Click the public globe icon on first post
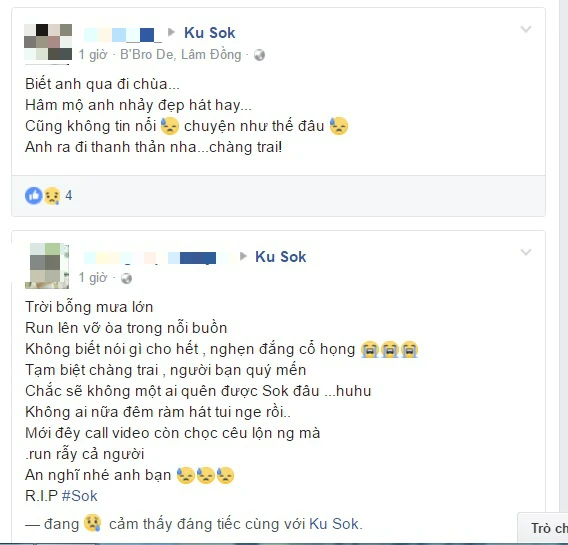568x545 pixels. 259,55
